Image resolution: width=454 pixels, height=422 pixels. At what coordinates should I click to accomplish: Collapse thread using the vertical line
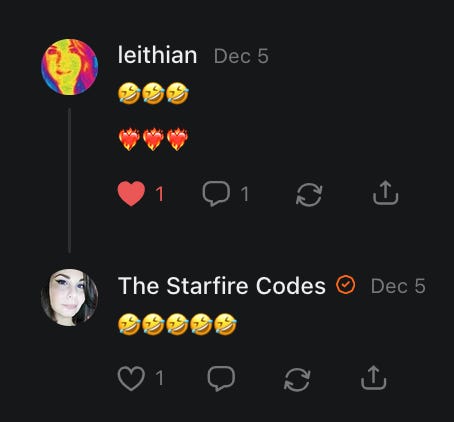(69, 180)
